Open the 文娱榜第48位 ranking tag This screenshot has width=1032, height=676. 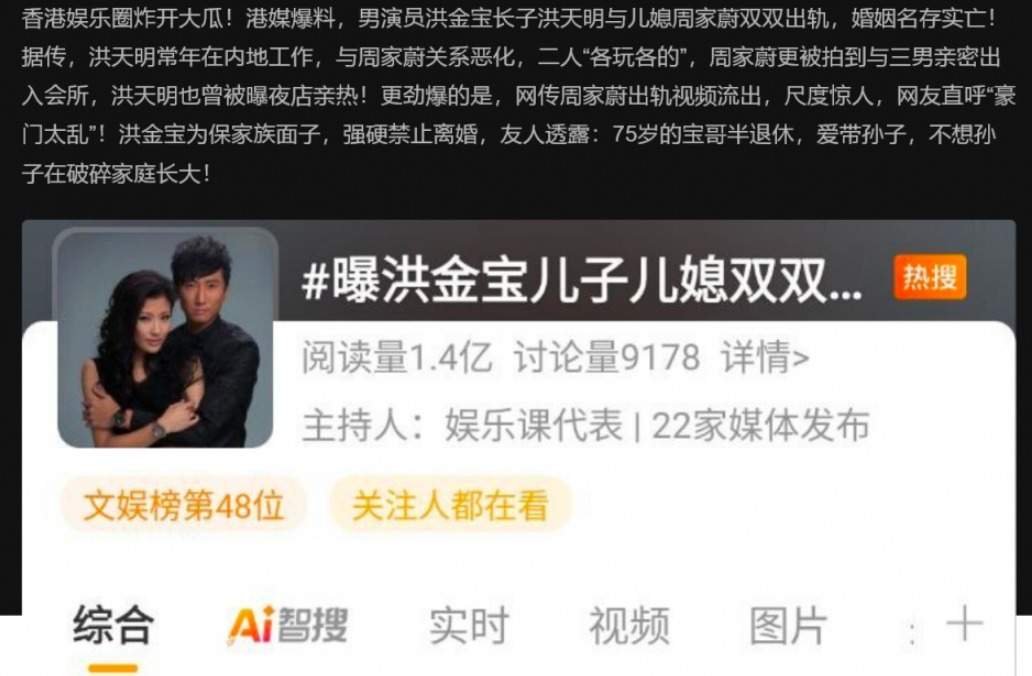[184, 506]
